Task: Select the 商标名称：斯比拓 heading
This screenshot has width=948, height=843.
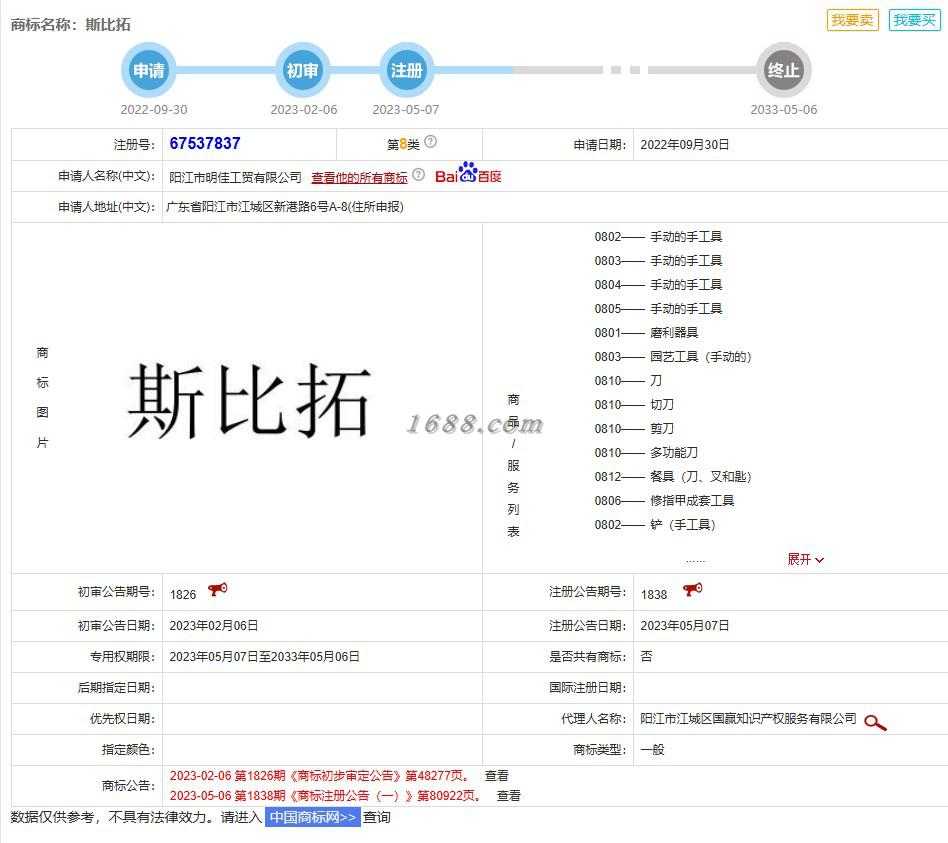Action: click(71, 25)
